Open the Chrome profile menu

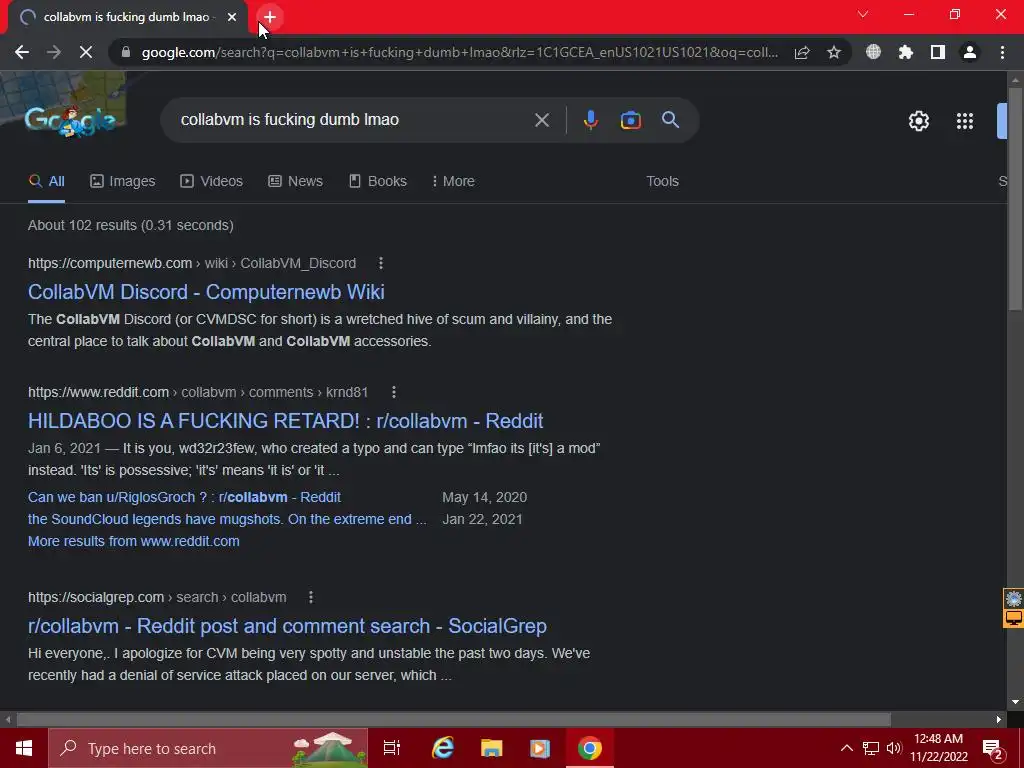coord(970,52)
